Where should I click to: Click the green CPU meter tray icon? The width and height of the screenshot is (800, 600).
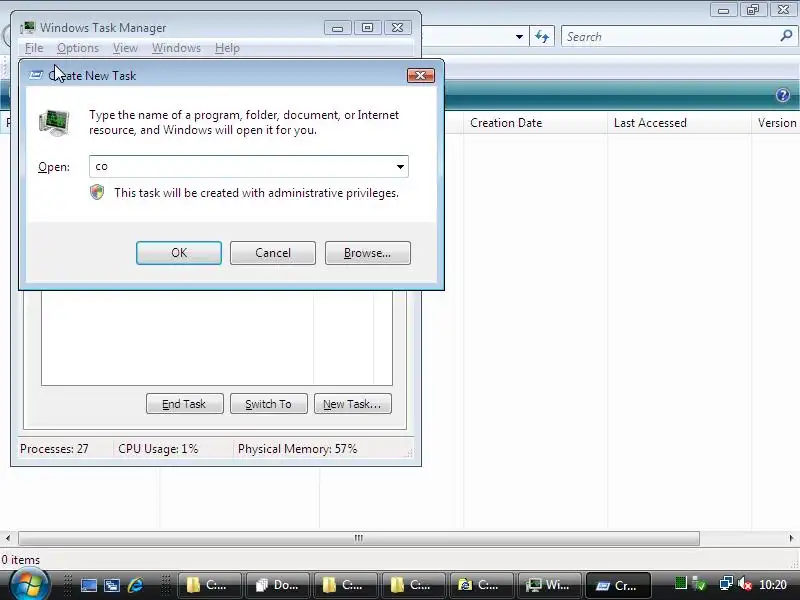point(681,583)
